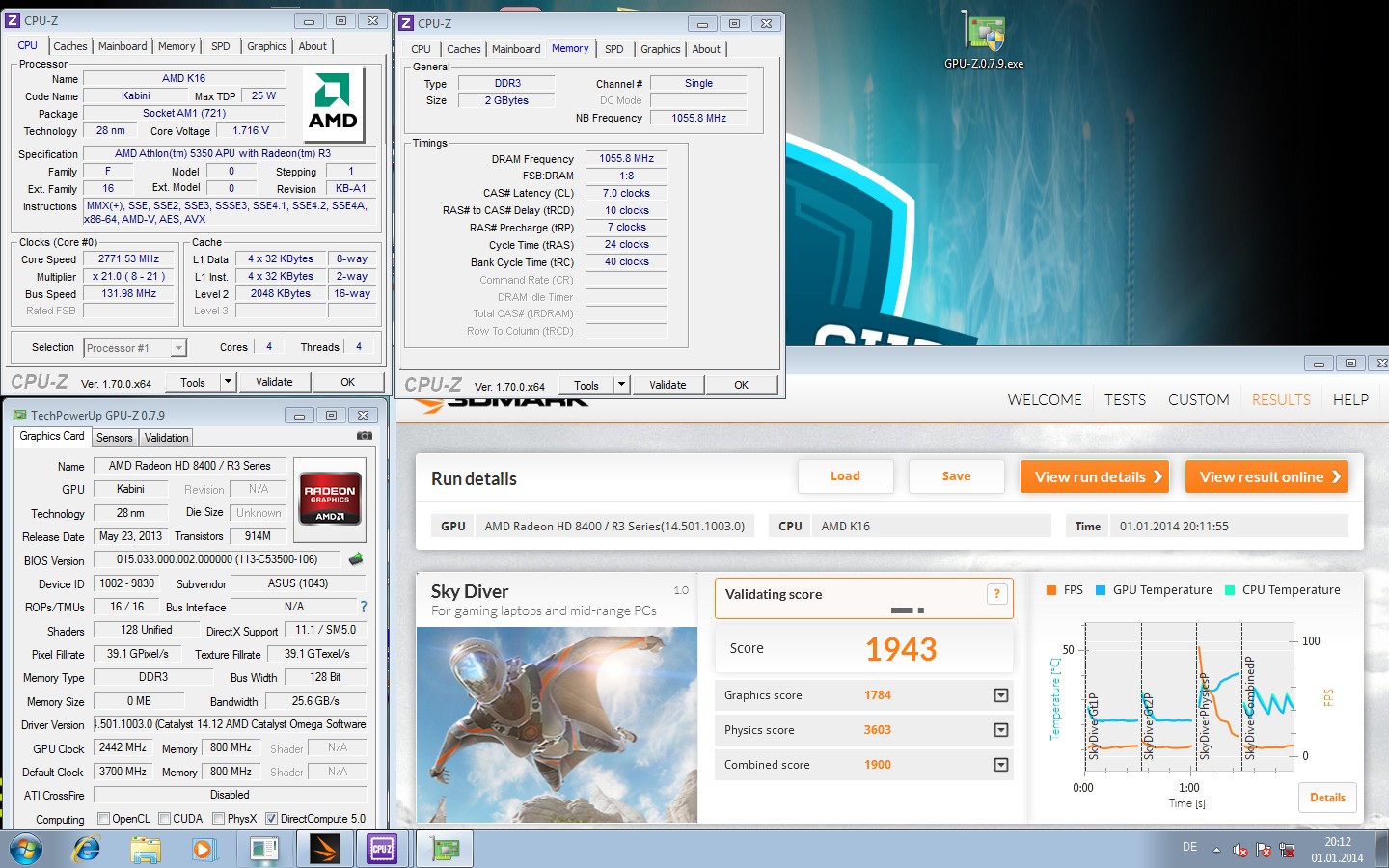Switch to Mainboard tab in left CPU-Z
The height and width of the screenshot is (868, 1389).
(123, 46)
